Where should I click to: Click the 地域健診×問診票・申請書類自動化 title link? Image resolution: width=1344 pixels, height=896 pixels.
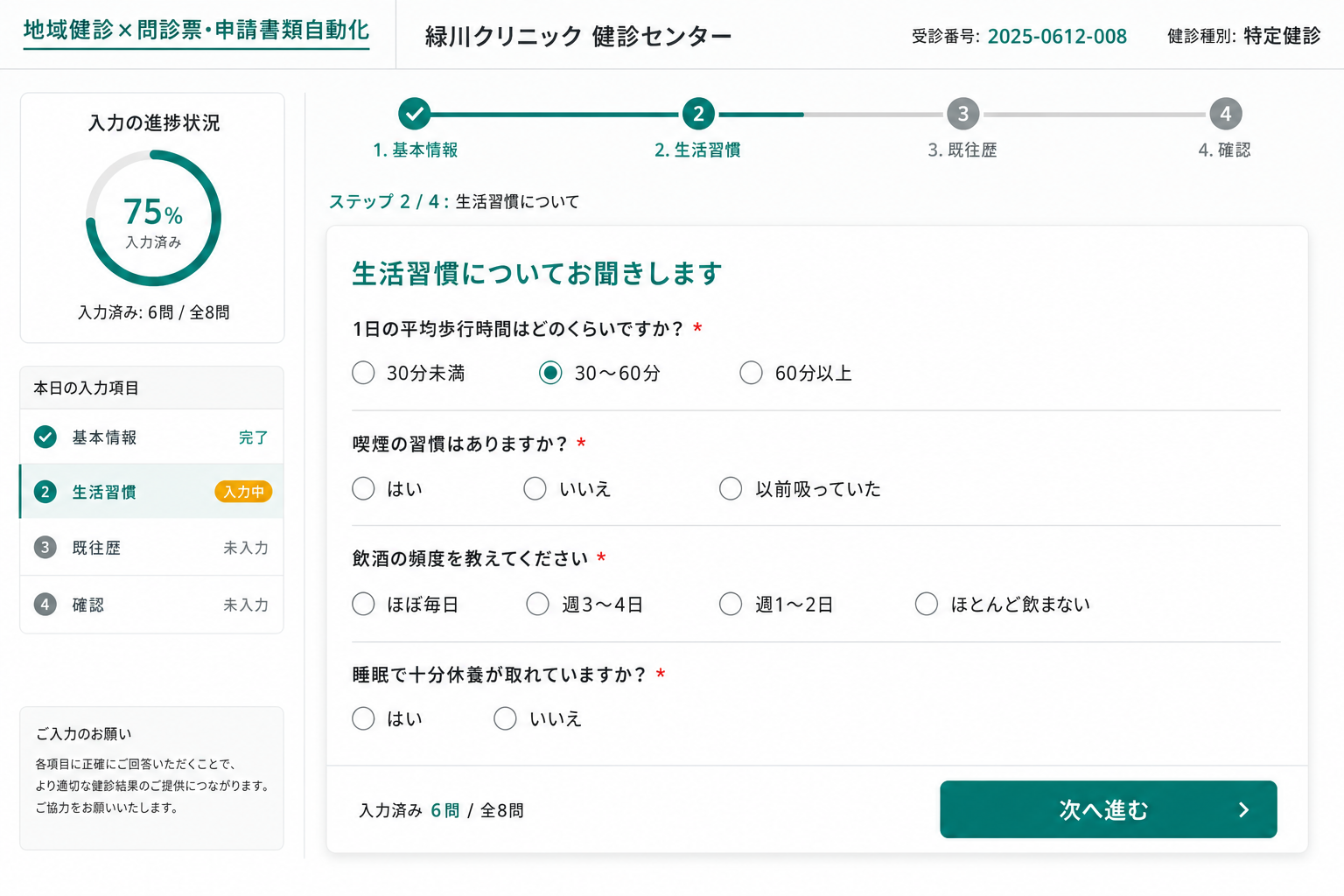tap(196, 31)
